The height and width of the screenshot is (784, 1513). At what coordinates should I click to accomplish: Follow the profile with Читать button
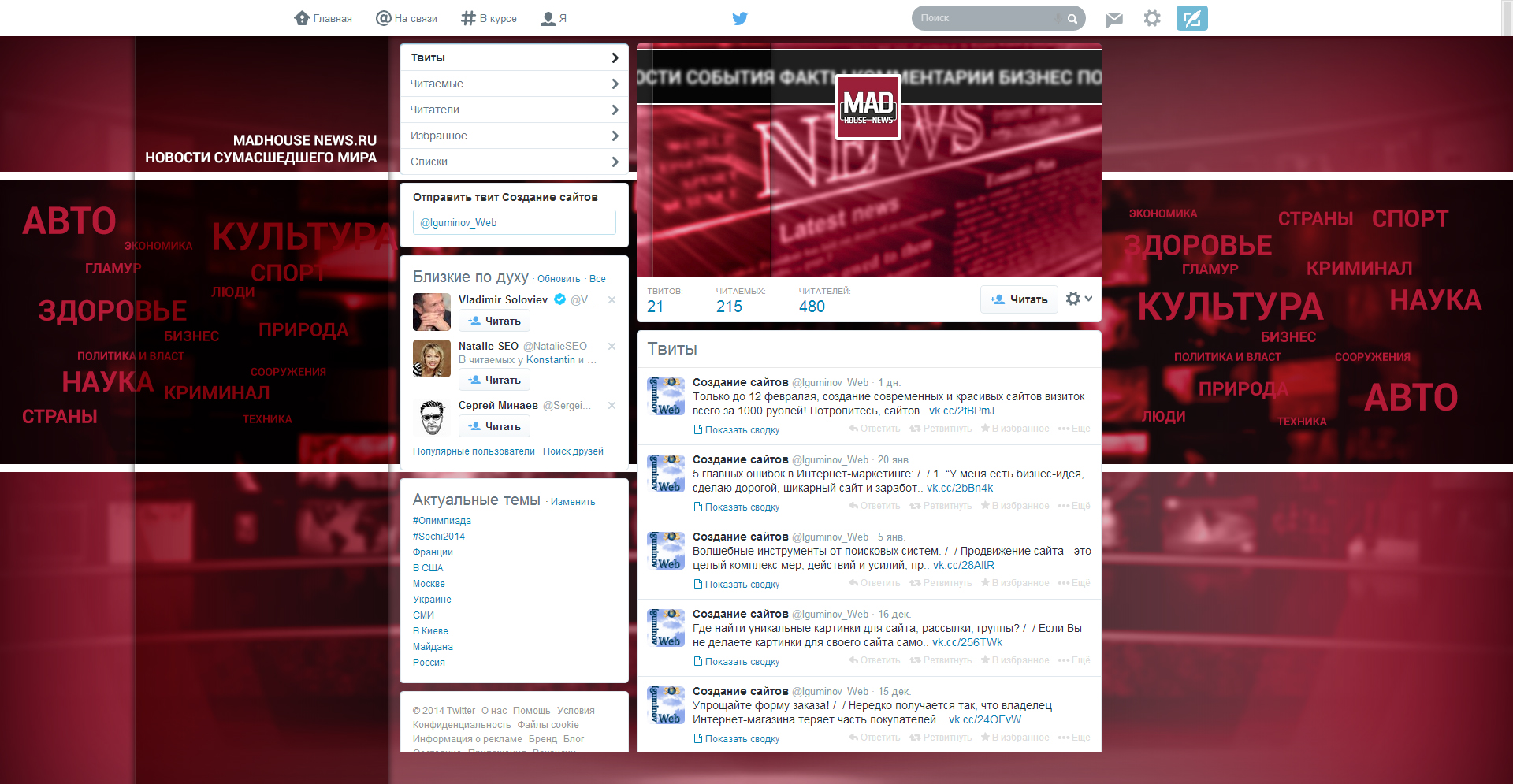(x=1019, y=299)
